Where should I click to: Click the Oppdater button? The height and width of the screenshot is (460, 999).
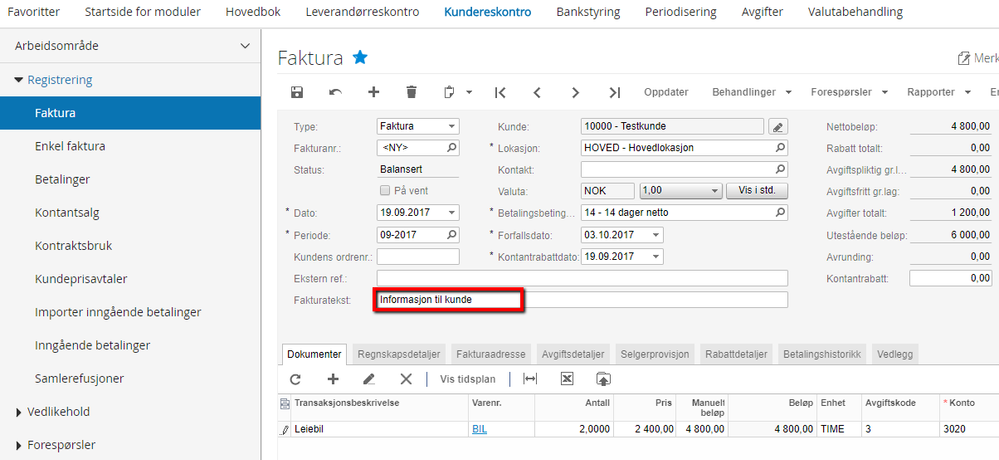[666, 92]
